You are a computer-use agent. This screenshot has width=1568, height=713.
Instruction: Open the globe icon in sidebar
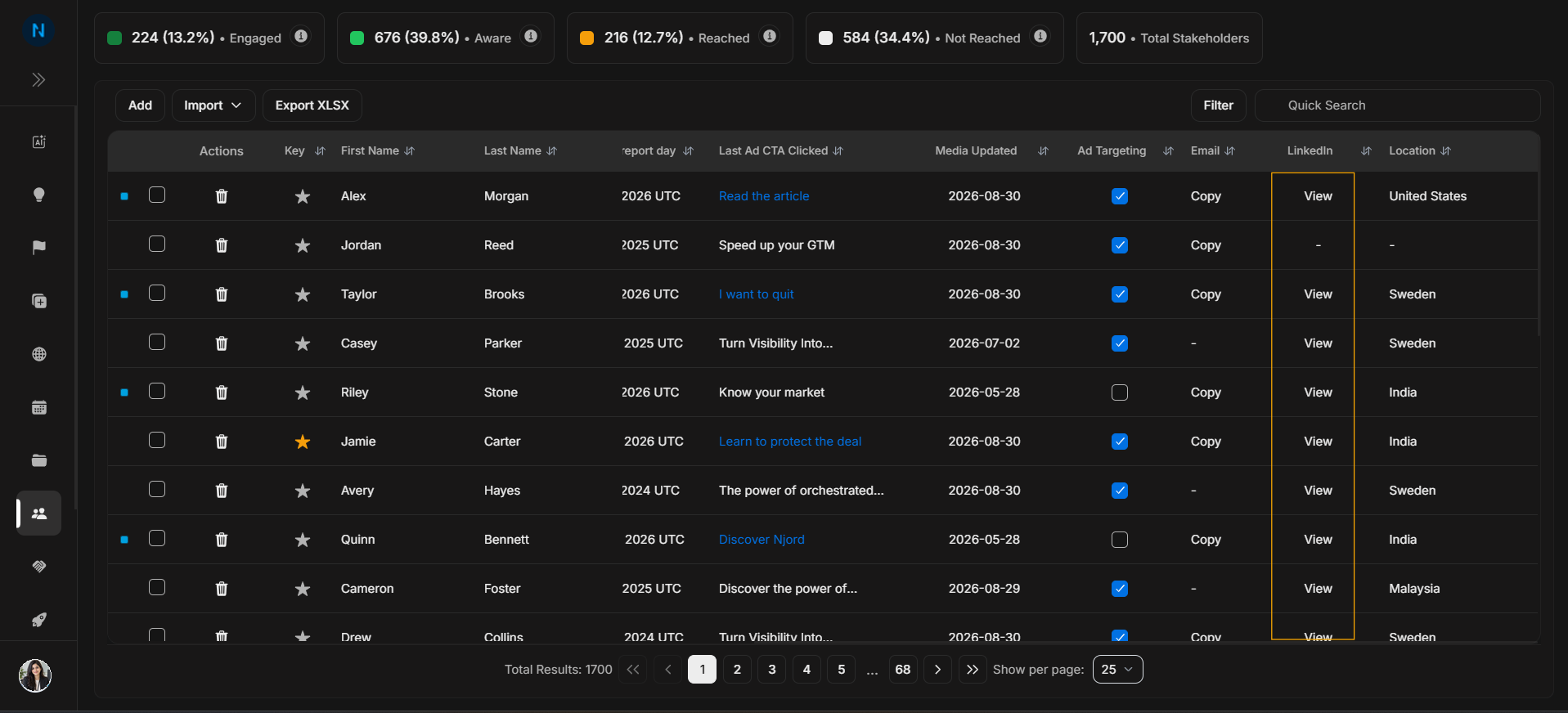[x=38, y=354]
